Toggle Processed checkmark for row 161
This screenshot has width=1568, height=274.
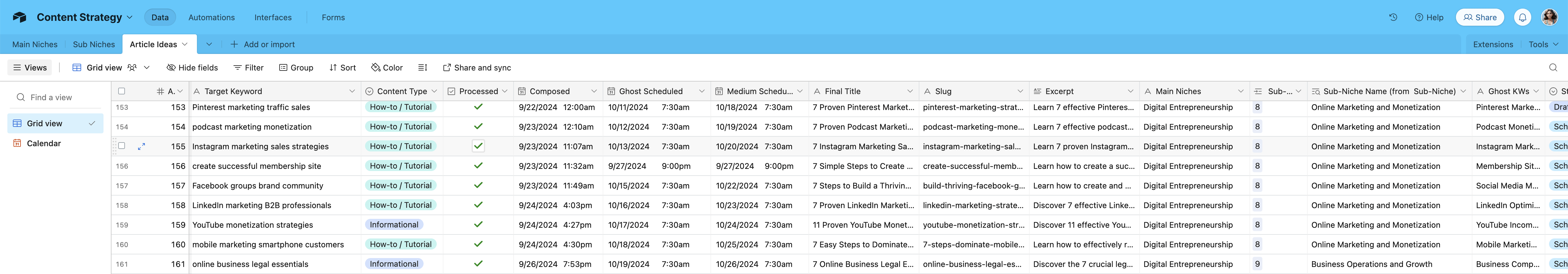pos(478,264)
